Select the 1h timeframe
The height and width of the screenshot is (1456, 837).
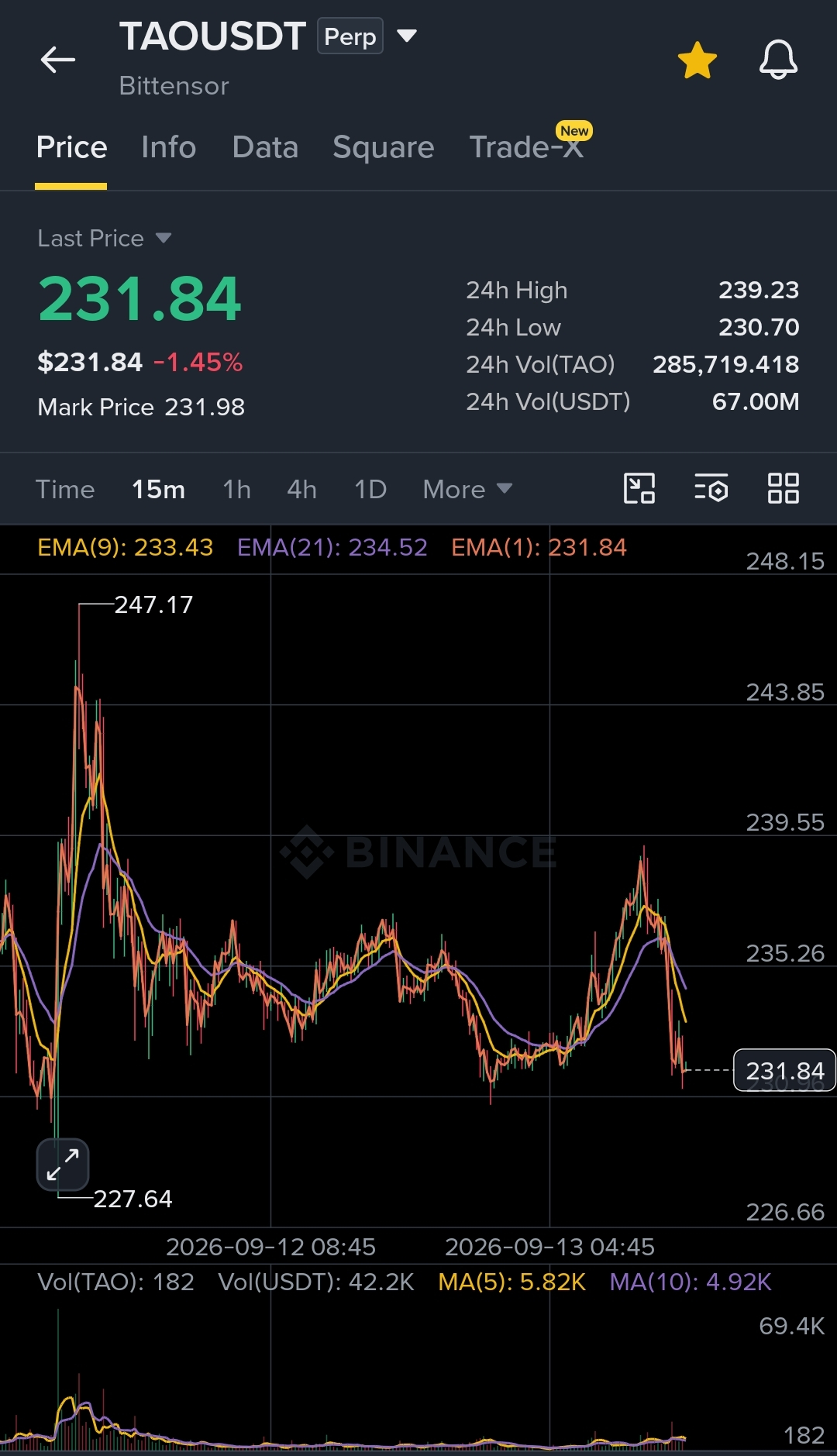tap(236, 490)
